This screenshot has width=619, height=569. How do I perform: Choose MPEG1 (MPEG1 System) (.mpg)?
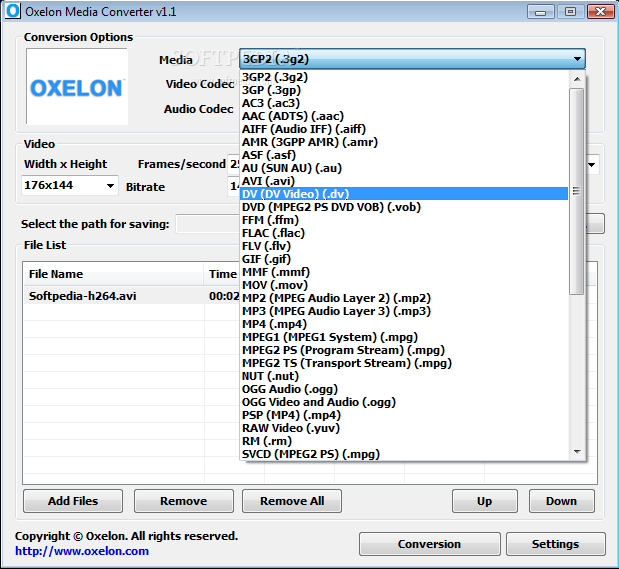coord(404,337)
